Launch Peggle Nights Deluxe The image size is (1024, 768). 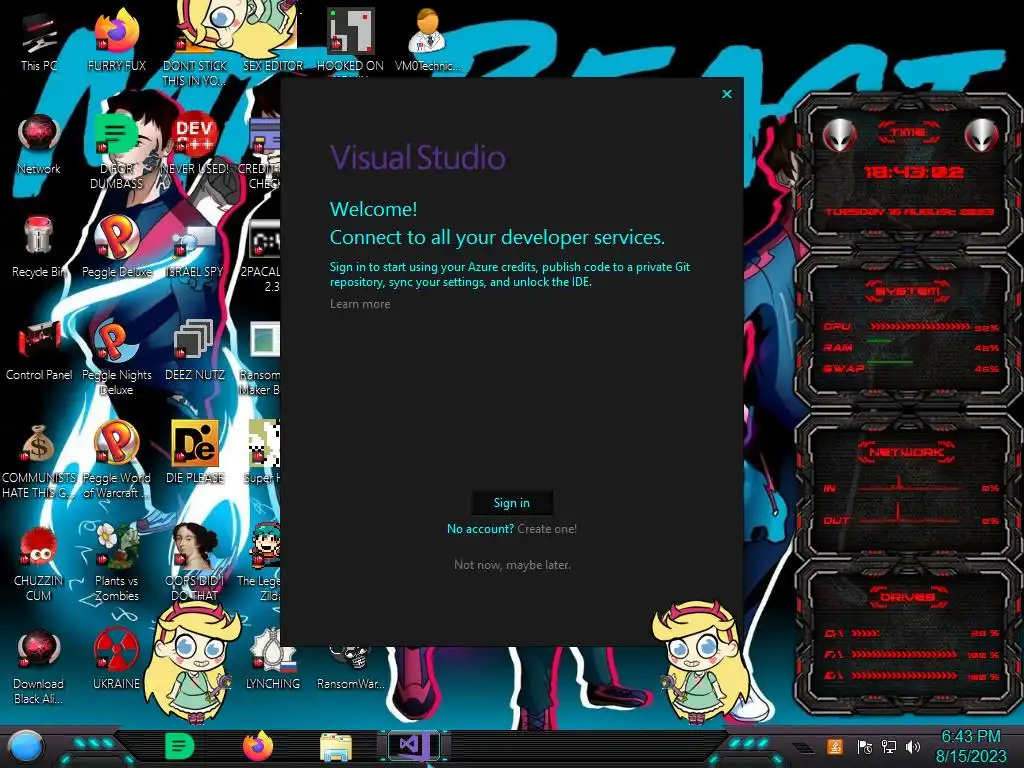pos(117,357)
